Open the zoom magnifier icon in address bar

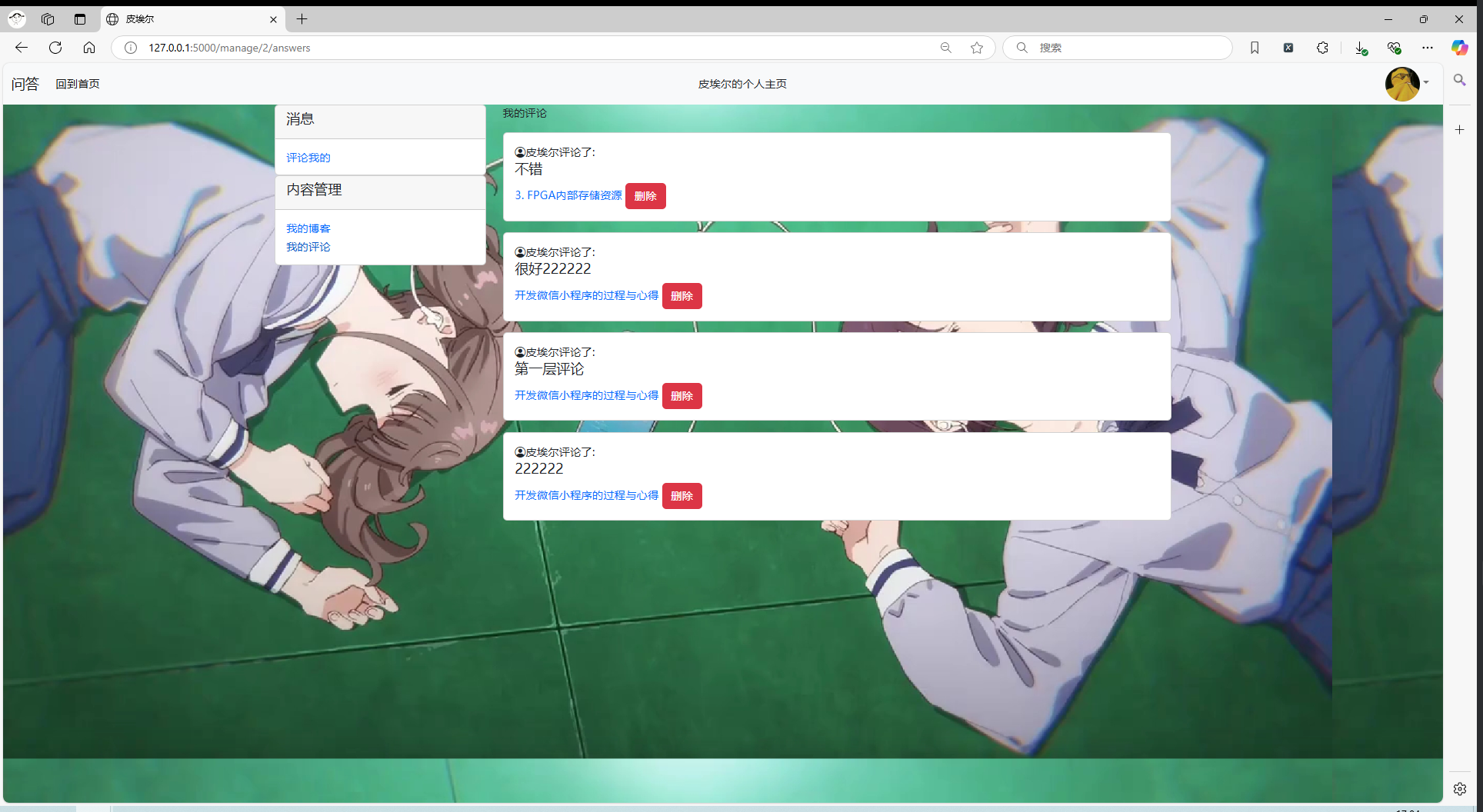pyautogui.click(x=946, y=48)
